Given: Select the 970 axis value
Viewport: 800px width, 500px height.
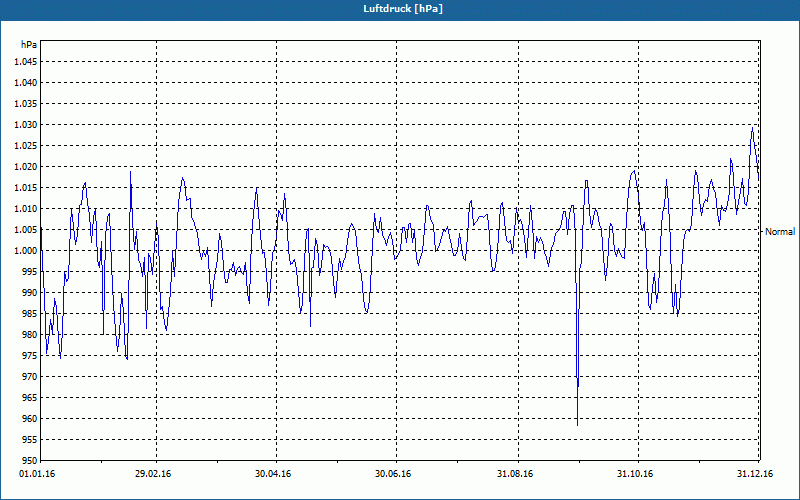Looking at the screenshot, I should pyautogui.click(x=30, y=377).
